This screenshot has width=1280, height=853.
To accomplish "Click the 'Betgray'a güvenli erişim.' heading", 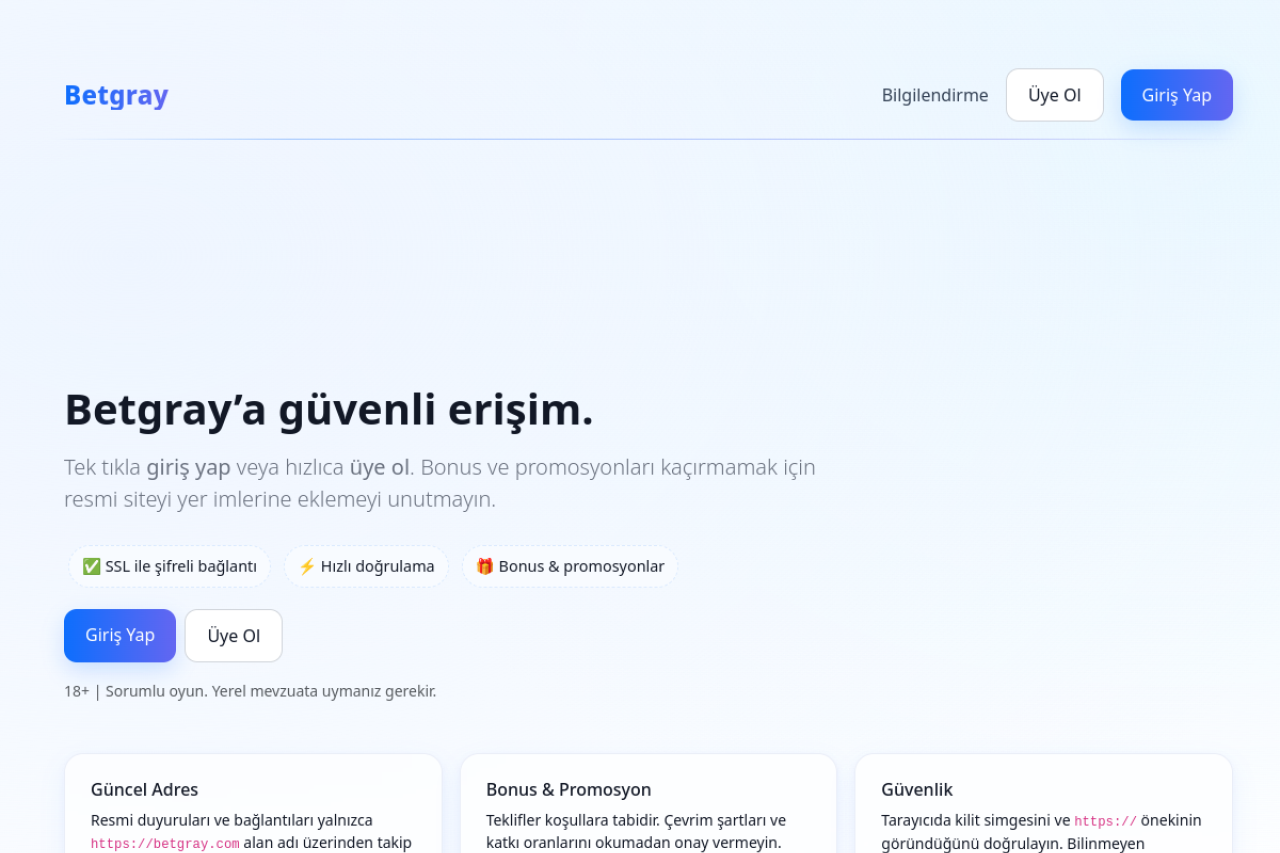I will pos(329,410).
